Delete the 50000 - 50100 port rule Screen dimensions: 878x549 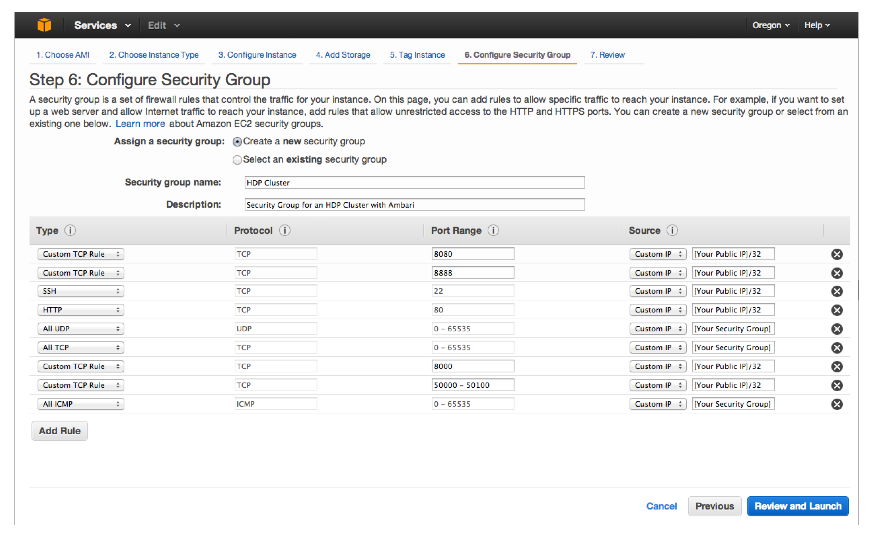837,385
